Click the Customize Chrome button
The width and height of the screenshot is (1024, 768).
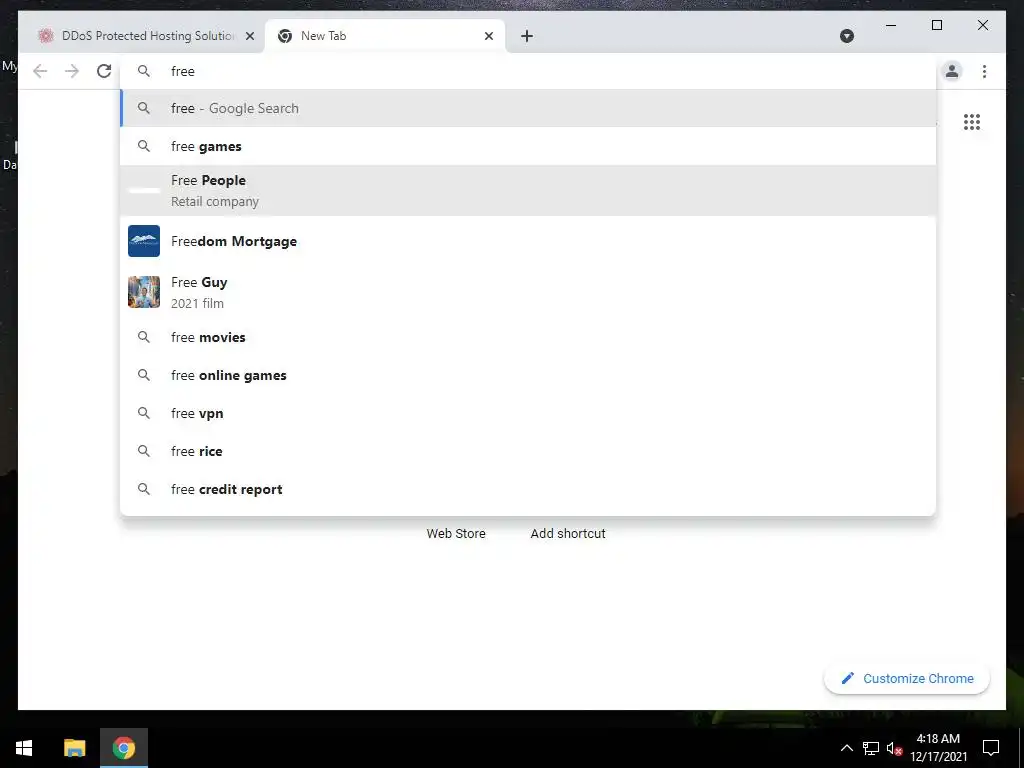(907, 679)
